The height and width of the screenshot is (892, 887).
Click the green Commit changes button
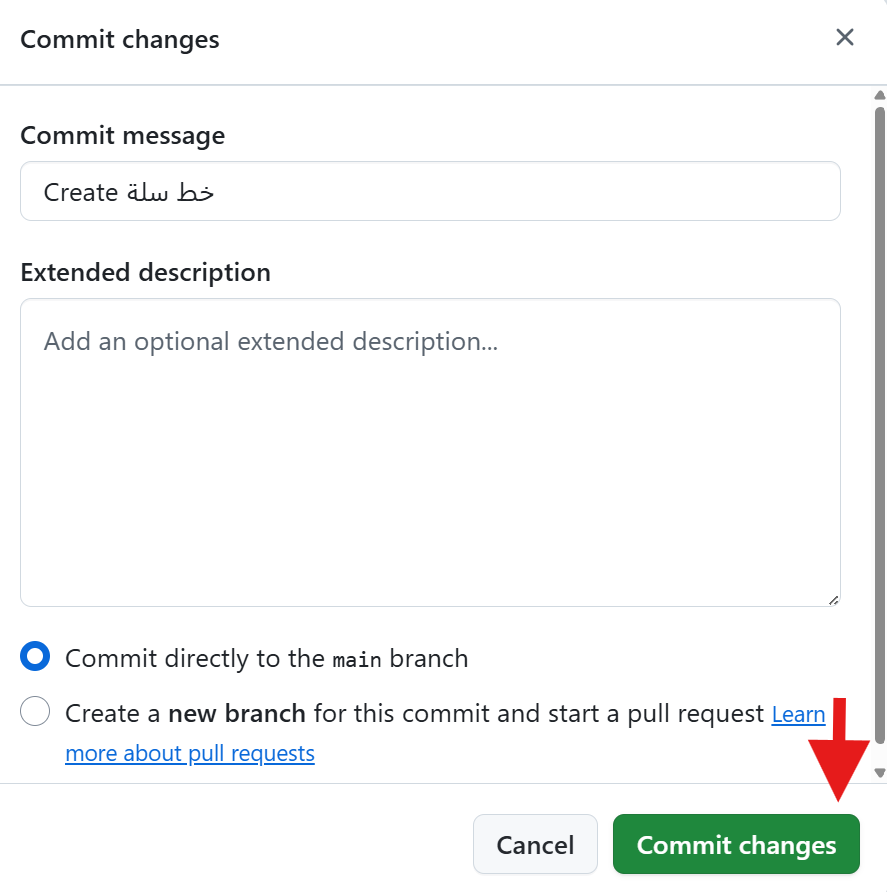[x=736, y=845]
